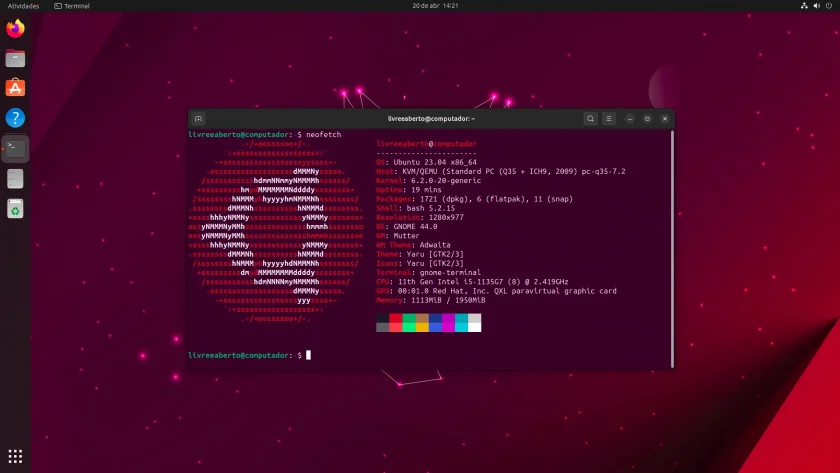Click the terminal vertical scrollbar
The height and width of the screenshot is (473, 840).
pos(672,249)
